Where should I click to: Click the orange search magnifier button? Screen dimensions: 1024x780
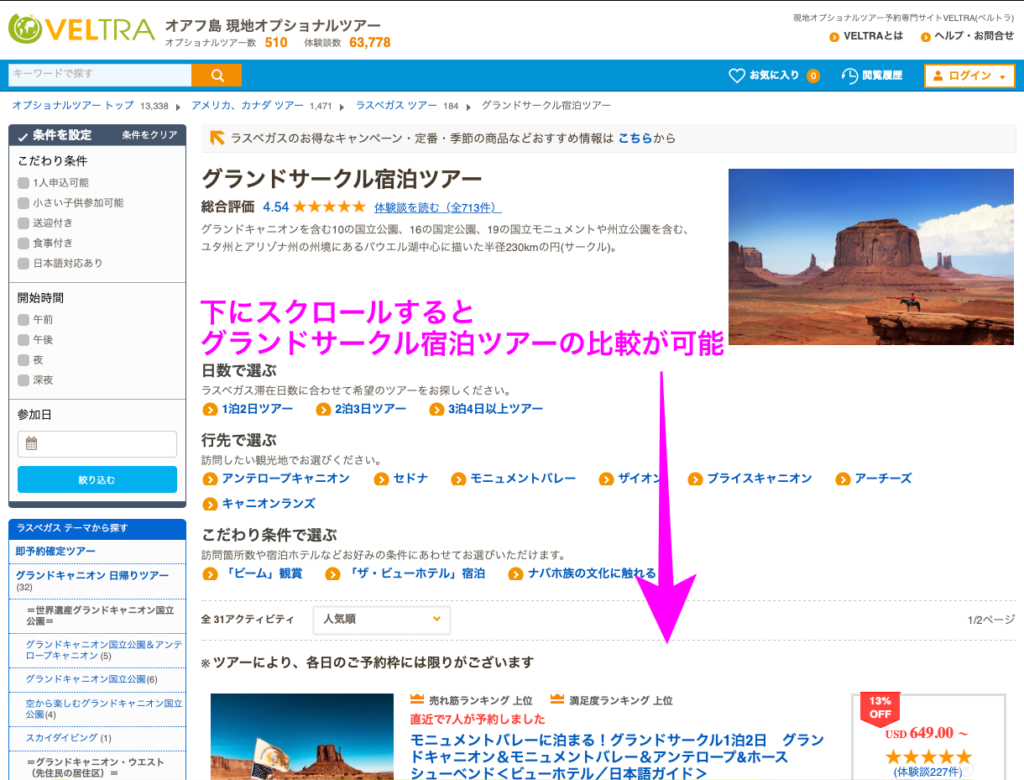tap(216, 75)
